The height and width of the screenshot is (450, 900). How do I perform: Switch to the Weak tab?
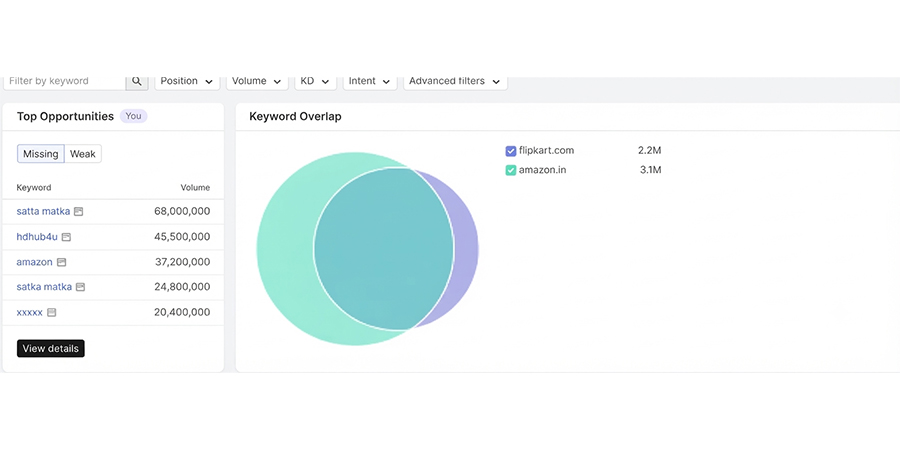(83, 154)
